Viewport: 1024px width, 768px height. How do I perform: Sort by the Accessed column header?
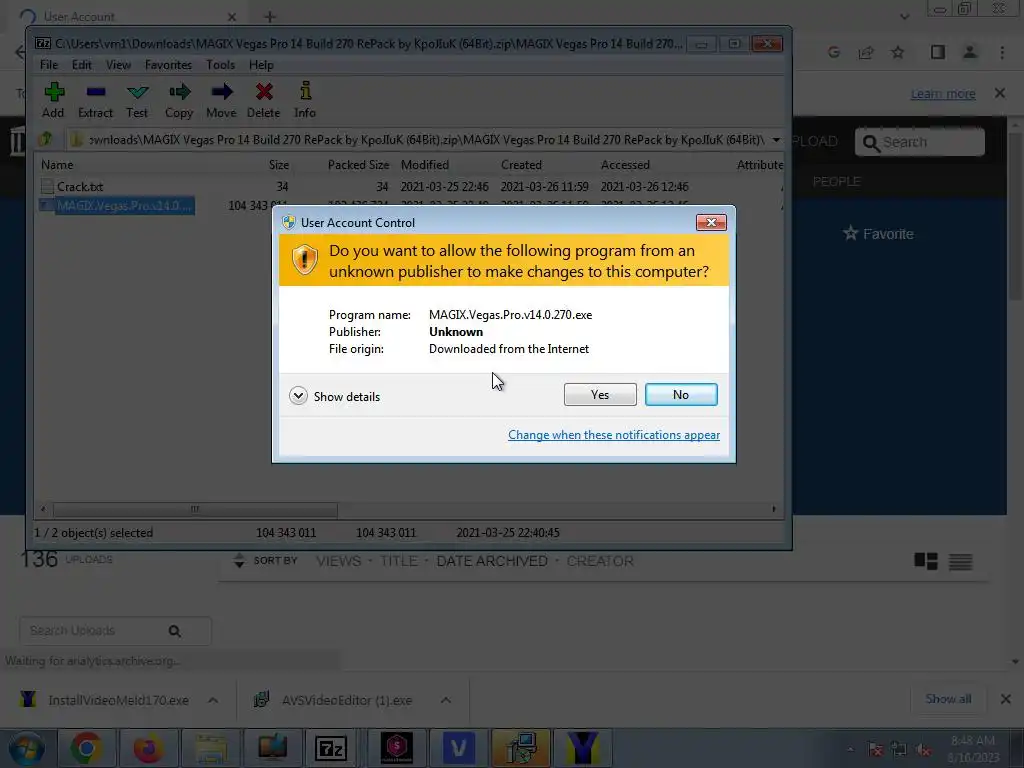625,165
